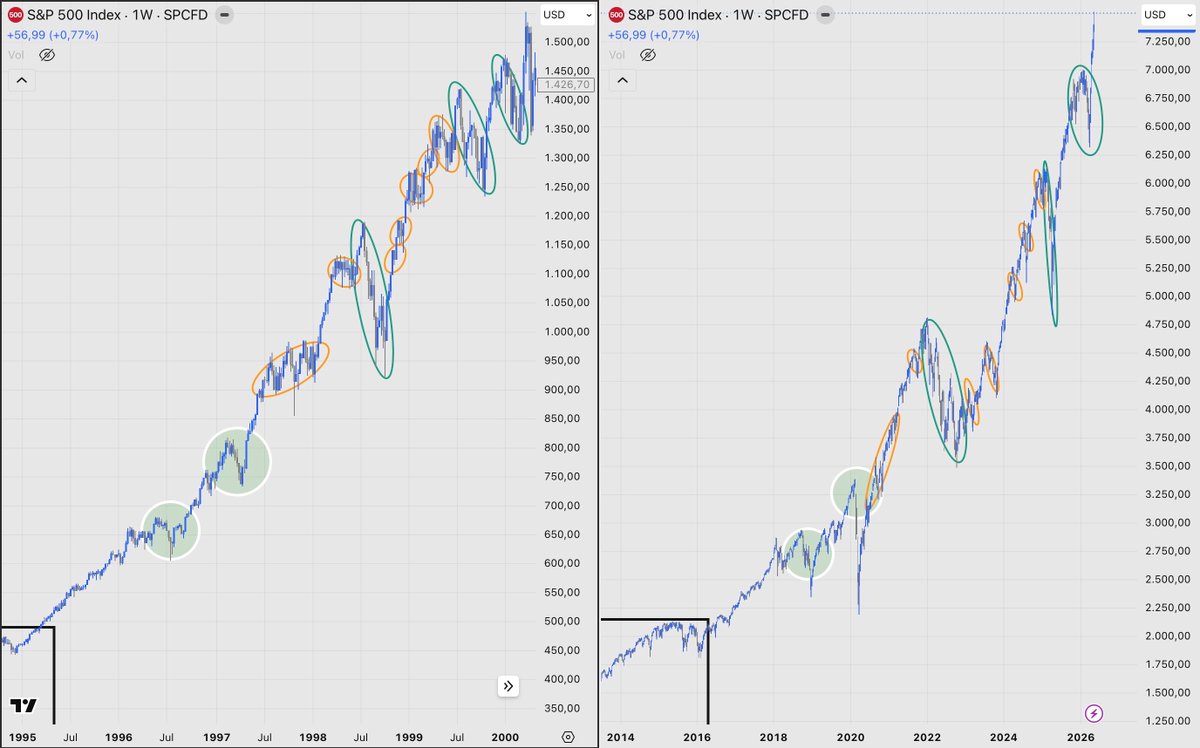The width and height of the screenshot is (1200, 748).
Task: Collapse the legend chevron in right chart
Action: click(620, 81)
